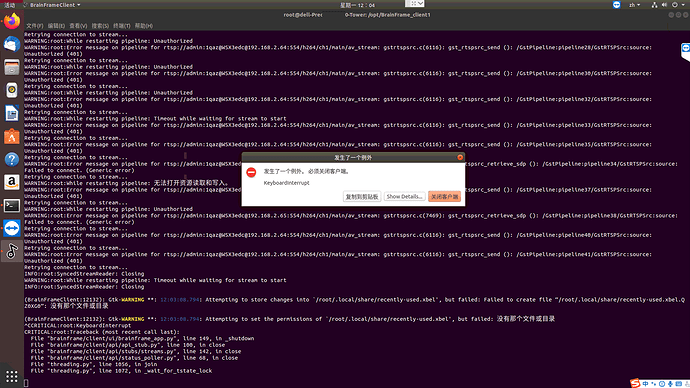Open the Files manager dock icon
Viewport: 690px width, 388px height.
click(12, 67)
